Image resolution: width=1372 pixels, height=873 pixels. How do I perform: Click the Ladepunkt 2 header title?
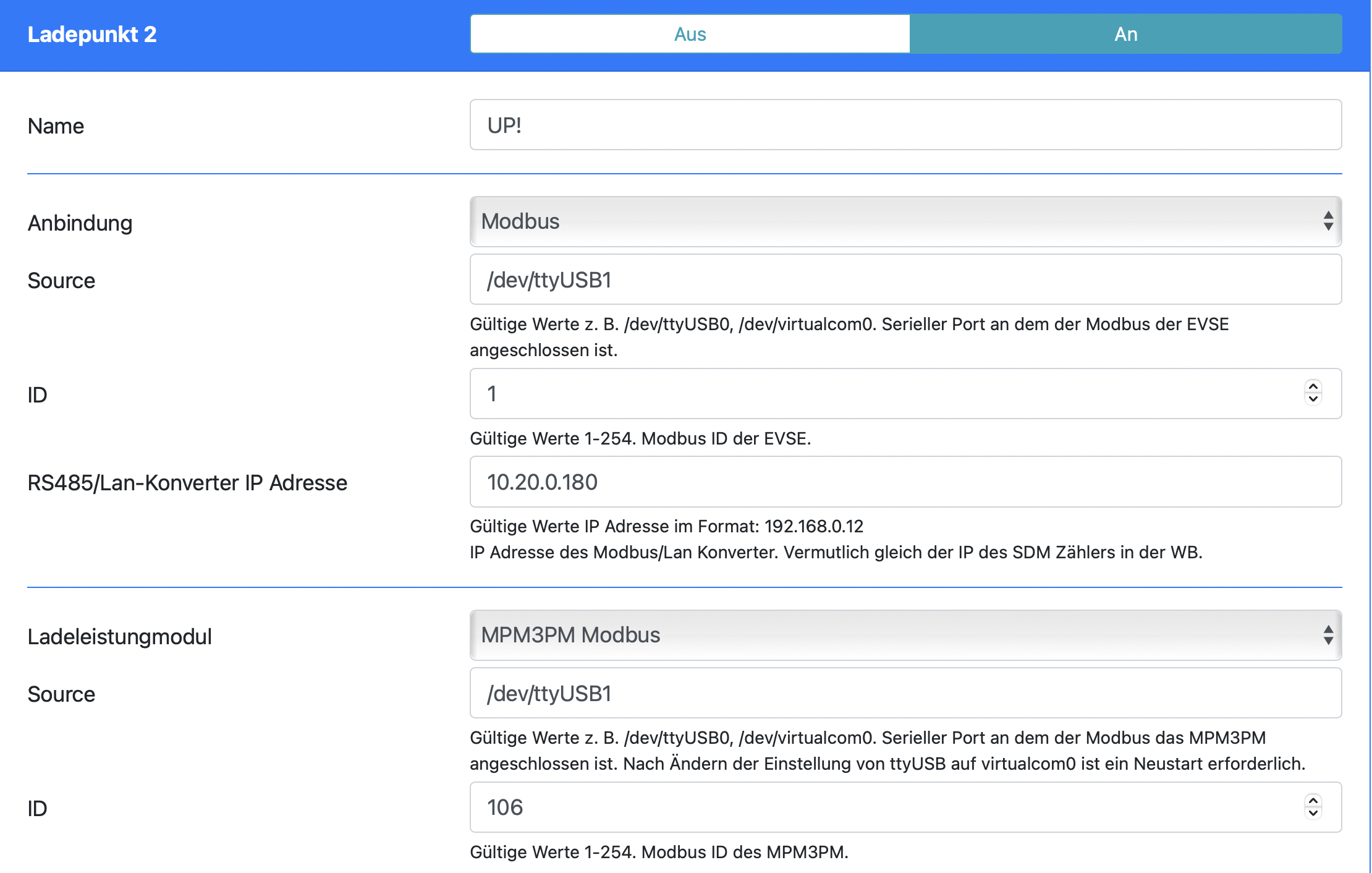92,34
